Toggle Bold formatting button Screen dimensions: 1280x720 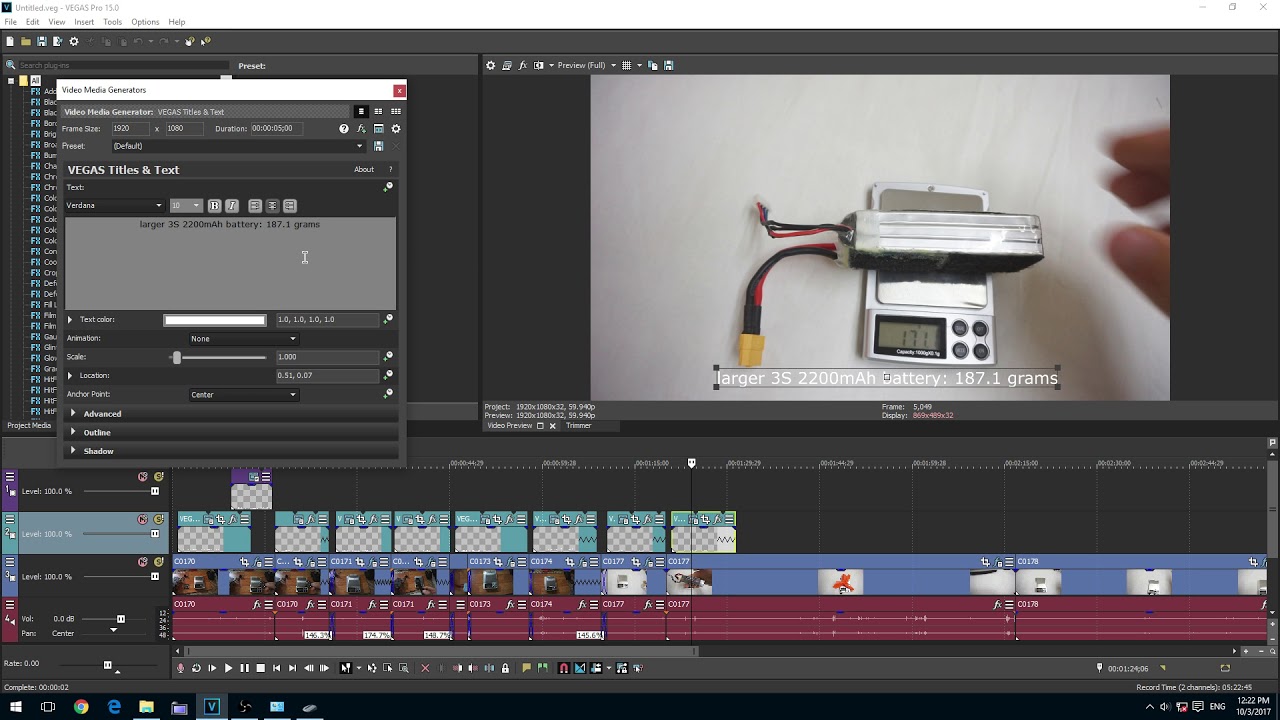(214, 205)
